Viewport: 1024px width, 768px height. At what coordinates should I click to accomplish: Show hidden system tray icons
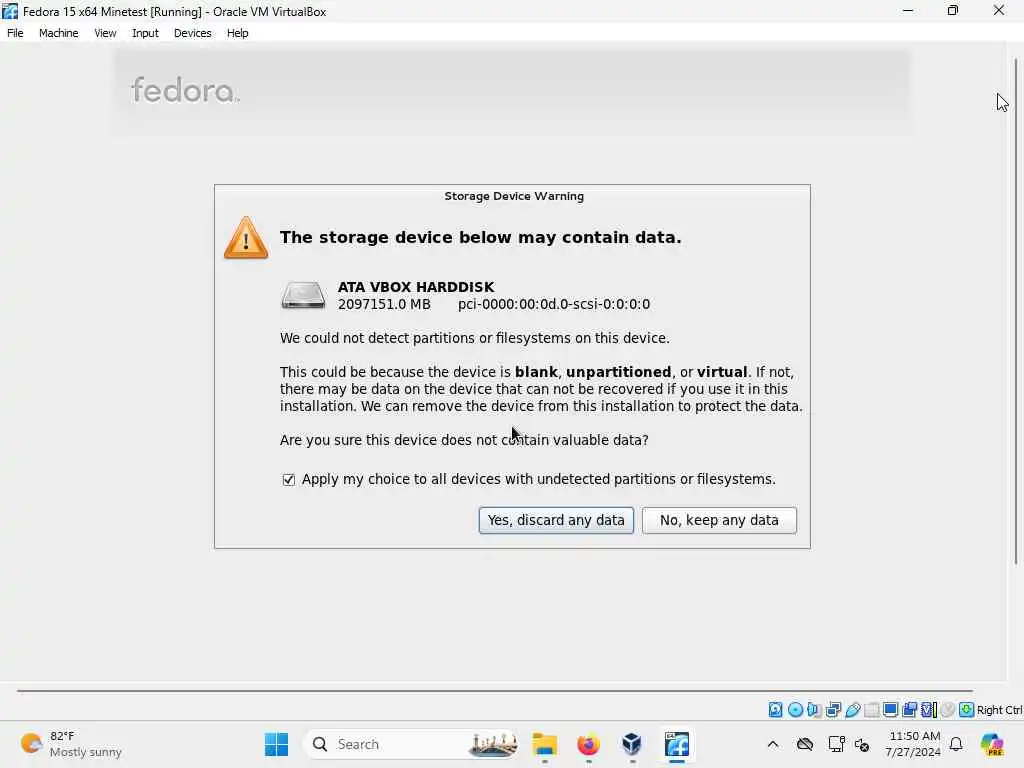click(x=773, y=744)
